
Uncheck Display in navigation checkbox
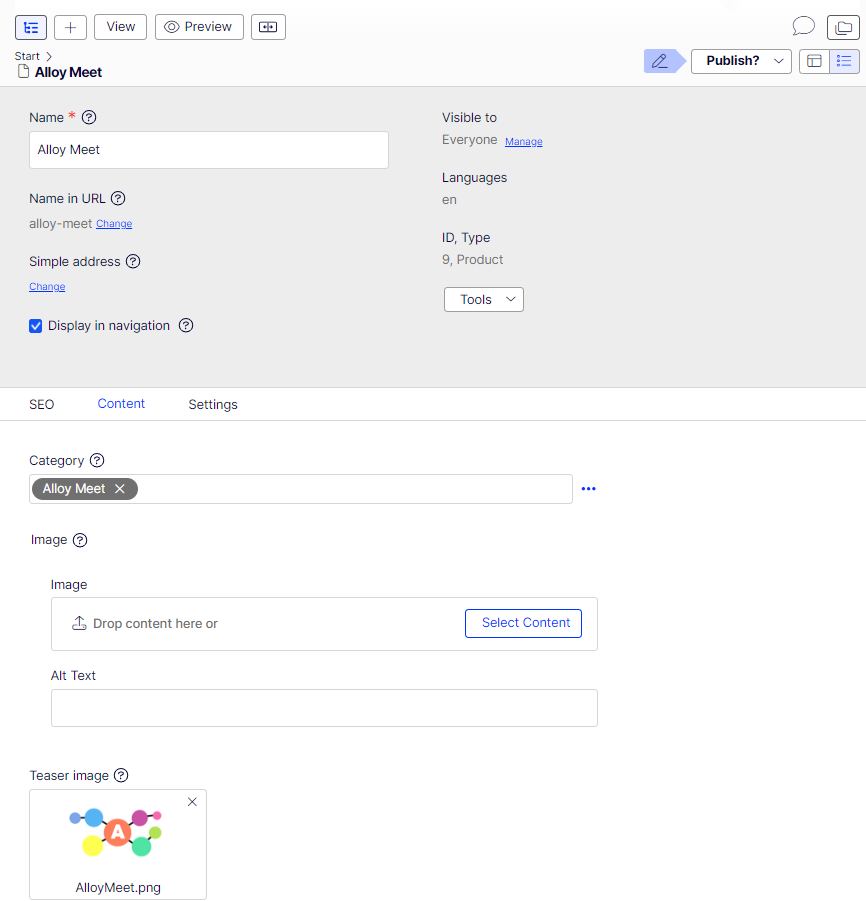[36, 326]
